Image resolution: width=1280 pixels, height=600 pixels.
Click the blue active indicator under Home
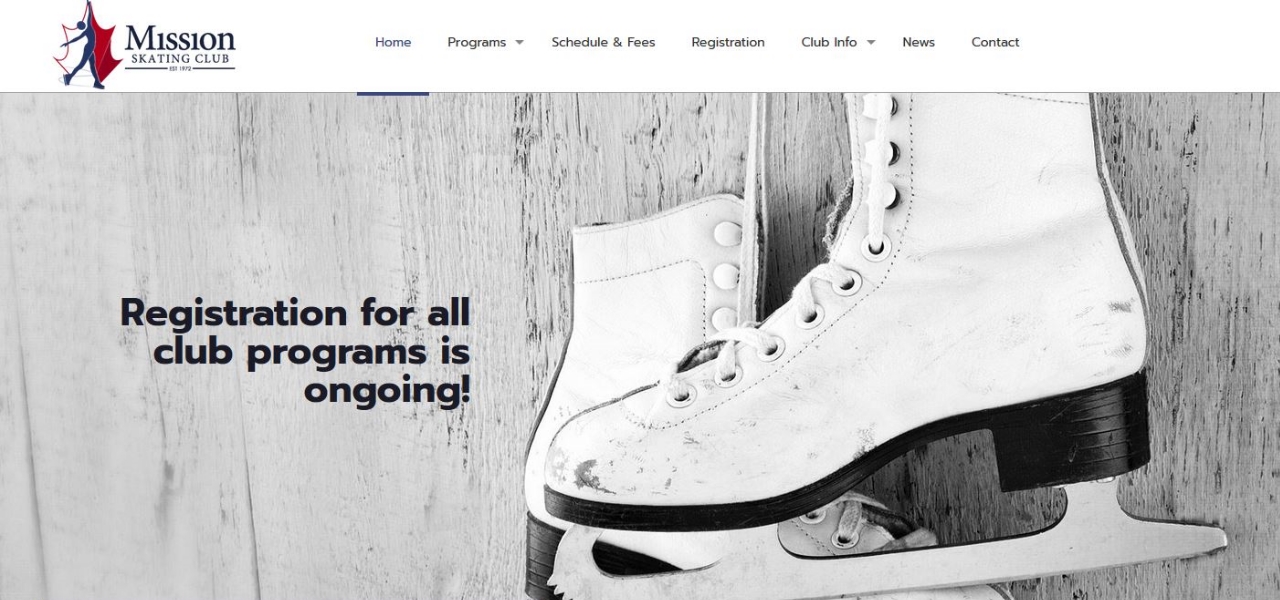pyautogui.click(x=393, y=93)
